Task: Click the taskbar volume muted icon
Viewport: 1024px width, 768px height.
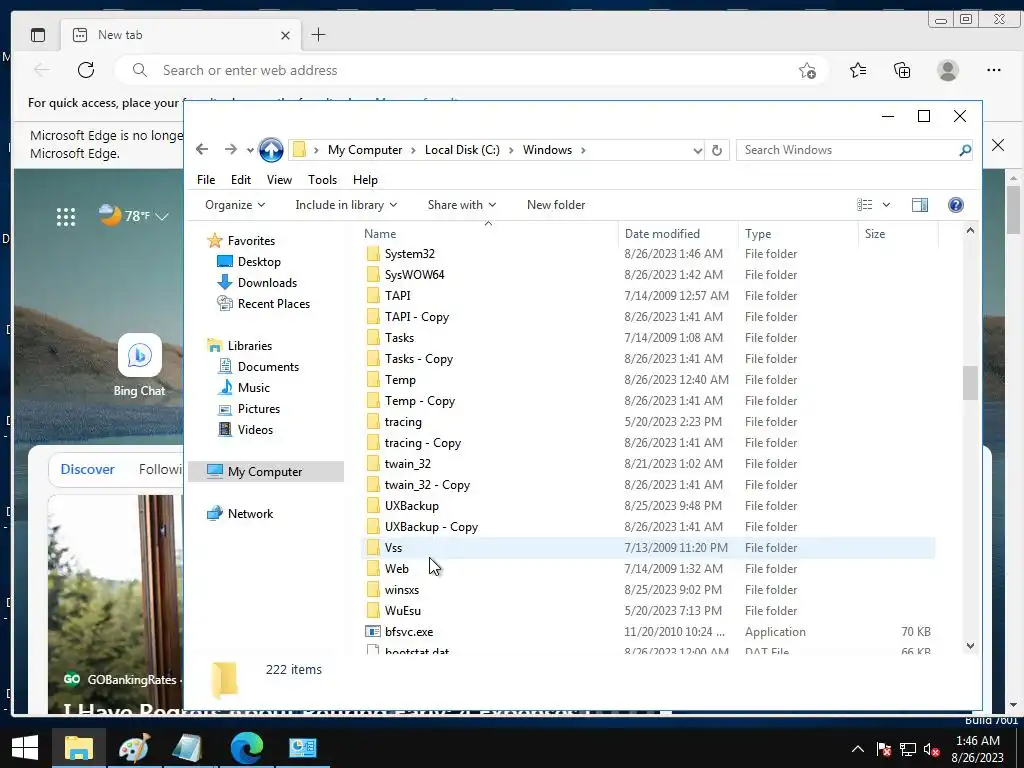Action: 931,750
